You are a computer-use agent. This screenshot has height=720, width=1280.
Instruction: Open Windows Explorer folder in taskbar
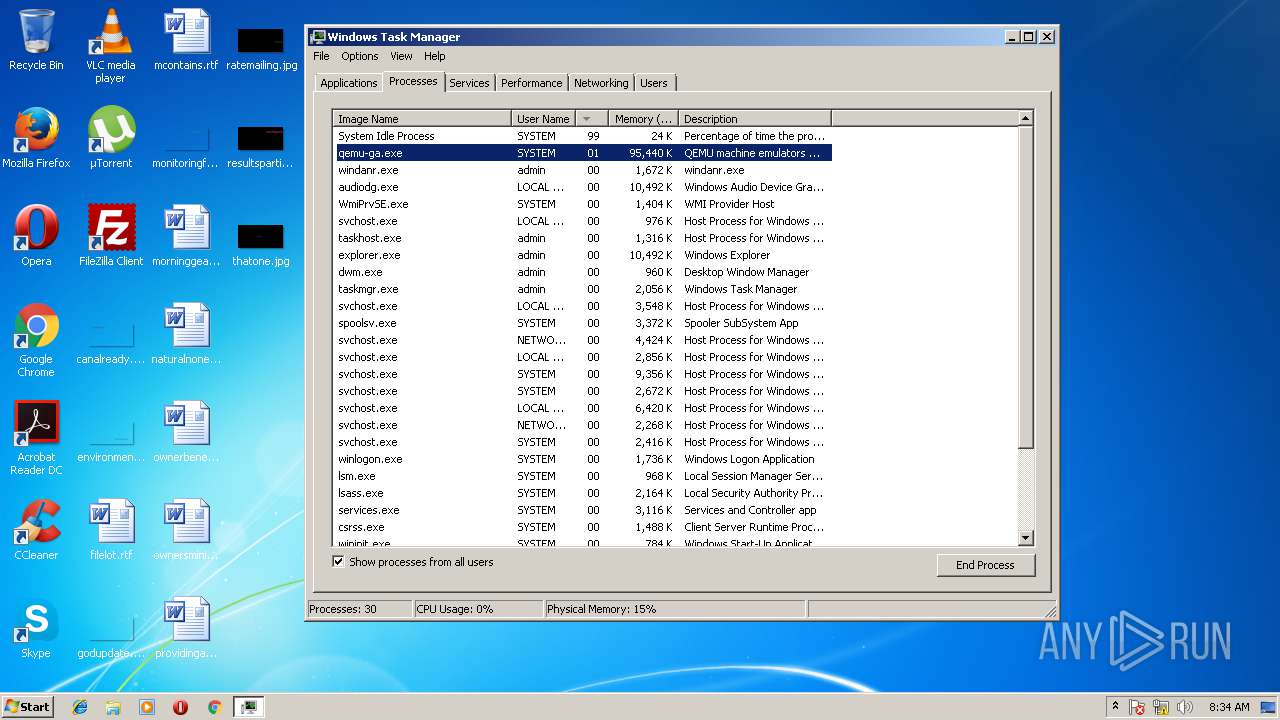pyautogui.click(x=113, y=707)
